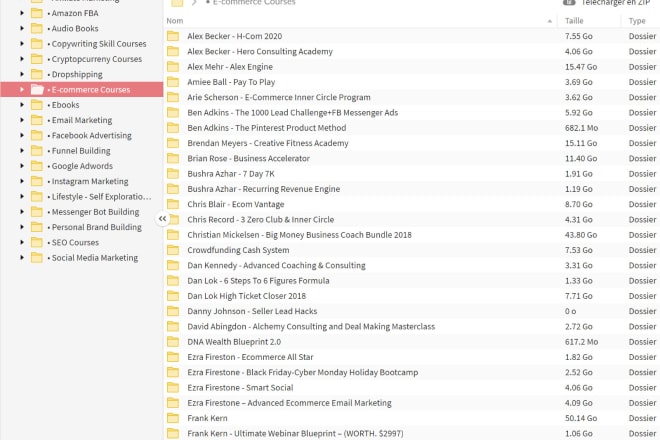
Task: Sort the list by the Nom column
Action: [x=175, y=21]
